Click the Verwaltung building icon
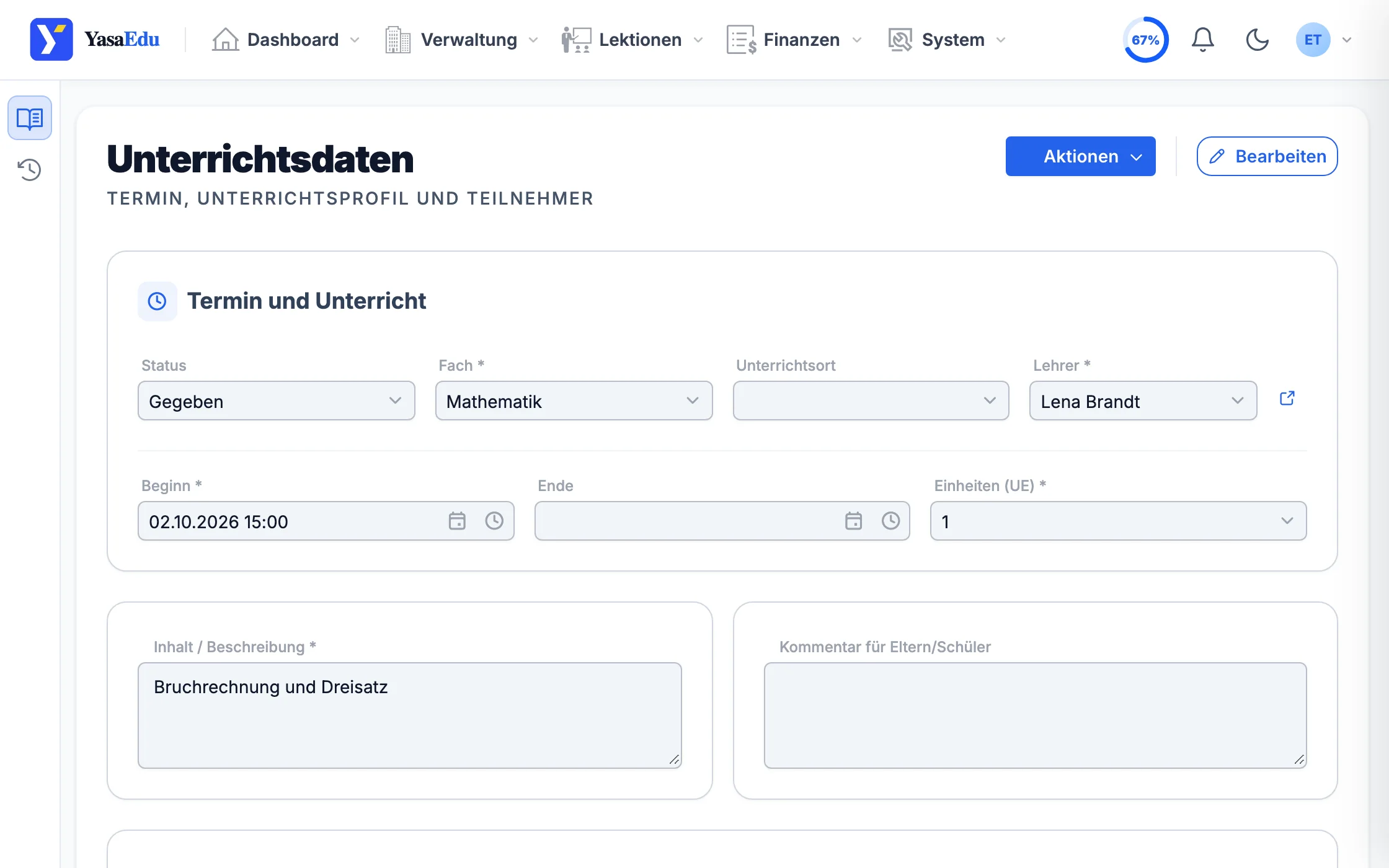Screen dimensions: 1389x868 (x=397, y=40)
